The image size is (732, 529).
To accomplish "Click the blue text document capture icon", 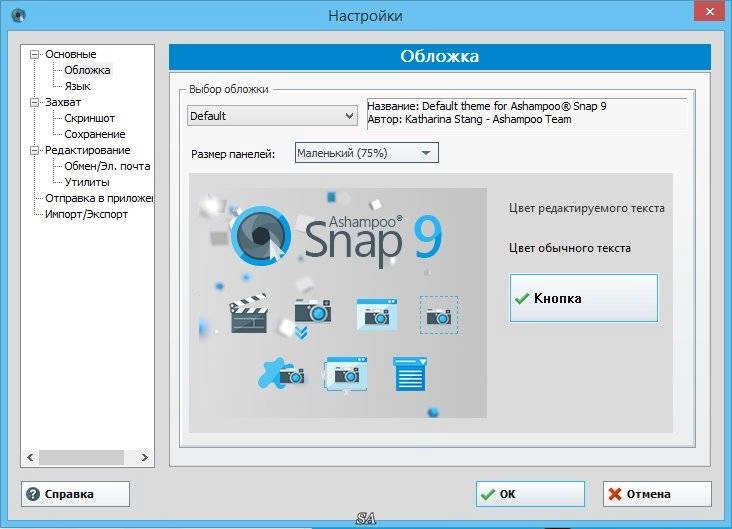I will pyautogui.click(x=410, y=374).
